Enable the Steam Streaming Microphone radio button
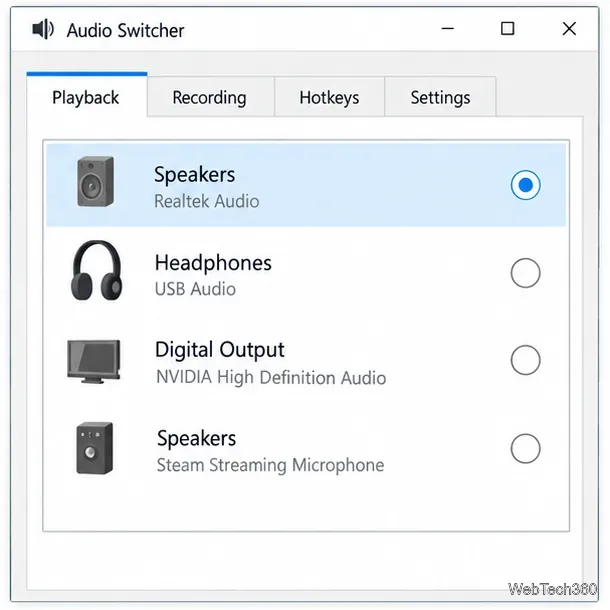 pos(525,449)
